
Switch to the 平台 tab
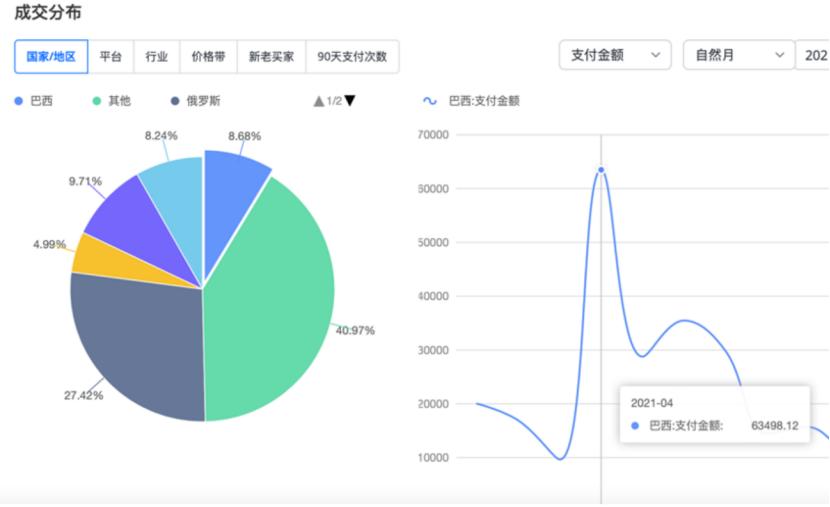pos(111,57)
